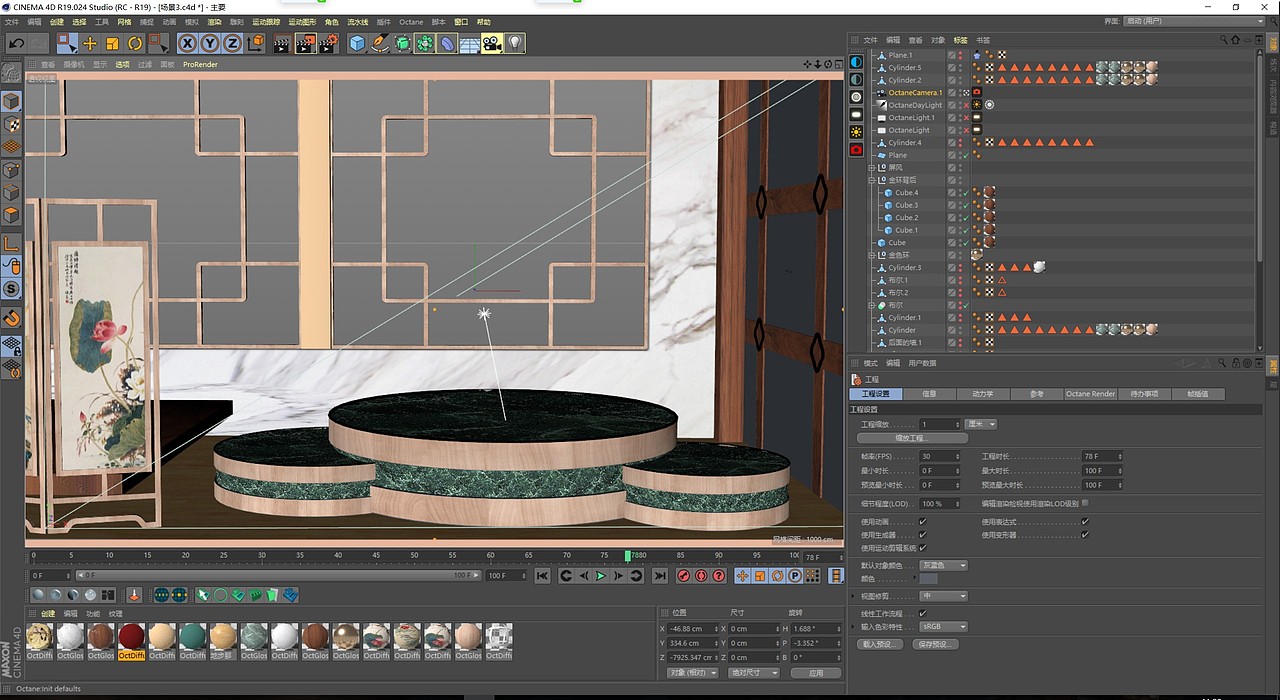This screenshot has width=1280, height=700.
Task: Open the 灰蓝色 default object color dropdown
Action: pos(944,566)
